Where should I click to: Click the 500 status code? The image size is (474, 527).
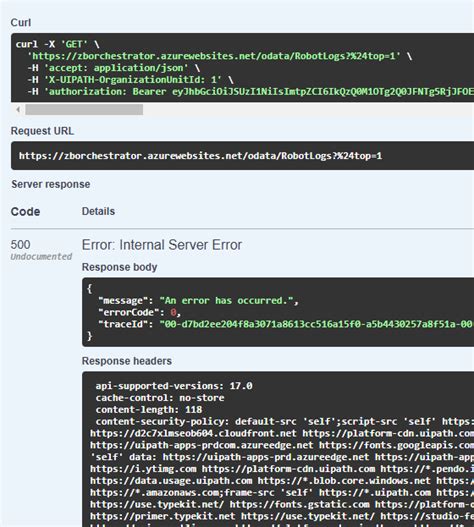[x=21, y=245]
